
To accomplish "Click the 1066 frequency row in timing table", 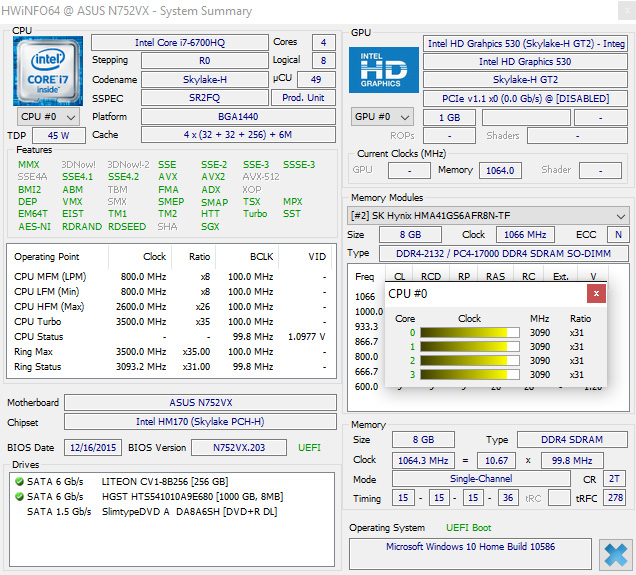I will click(365, 296).
